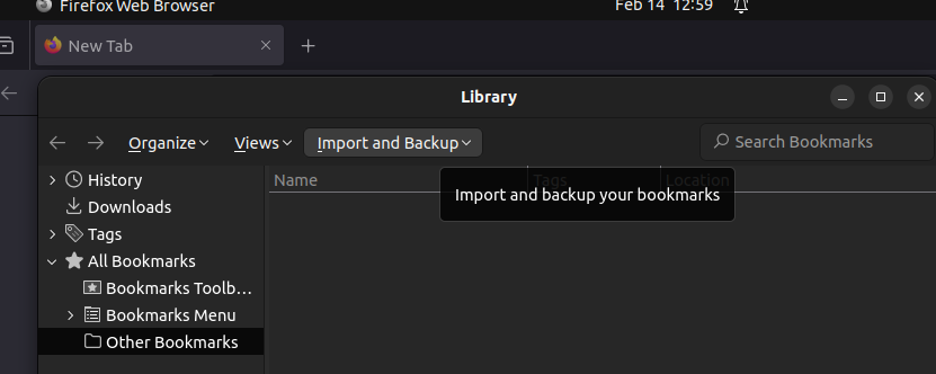Screen dimensions: 936x374
Task: Go back using the Library back arrow
Action: point(57,143)
